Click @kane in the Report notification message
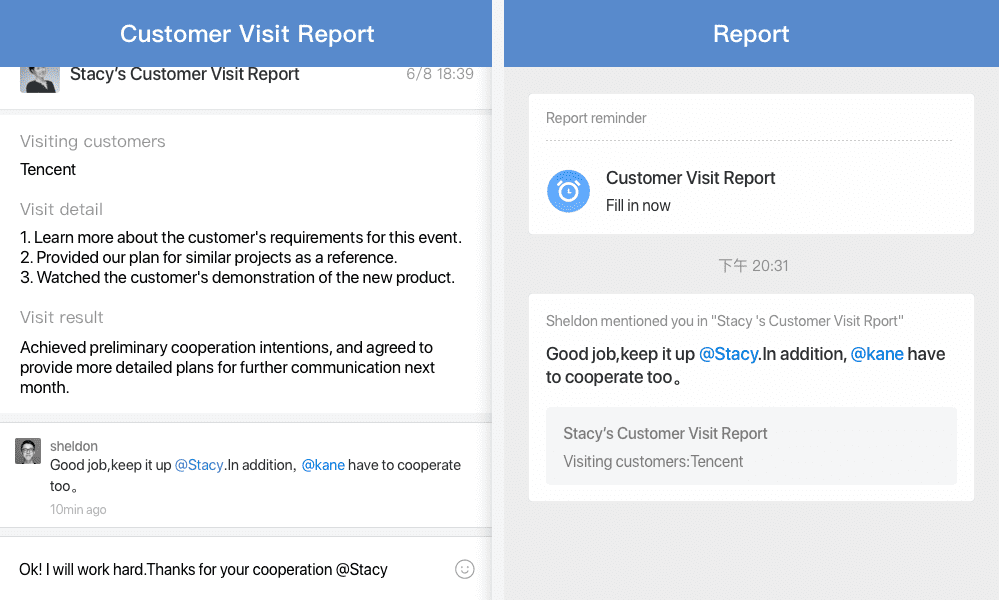Viewport: 999px width, 600px height. tap(877, 354)
